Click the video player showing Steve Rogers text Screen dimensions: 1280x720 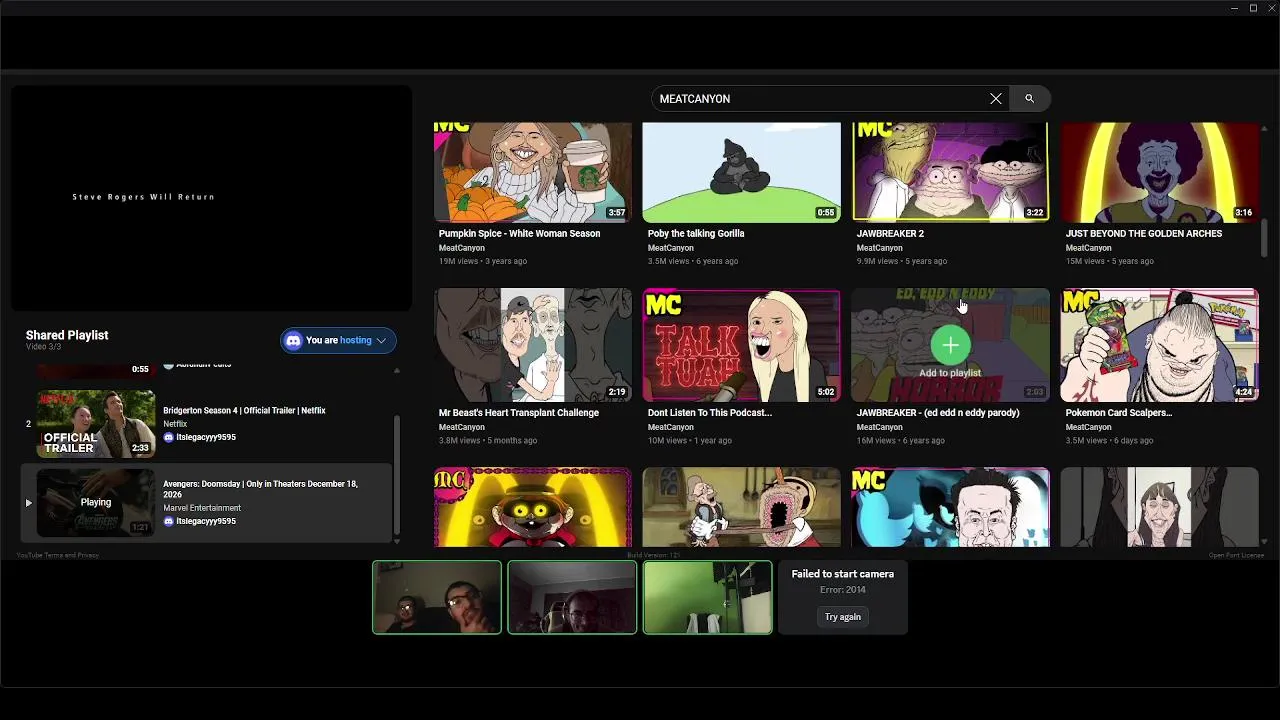(212, 197)
